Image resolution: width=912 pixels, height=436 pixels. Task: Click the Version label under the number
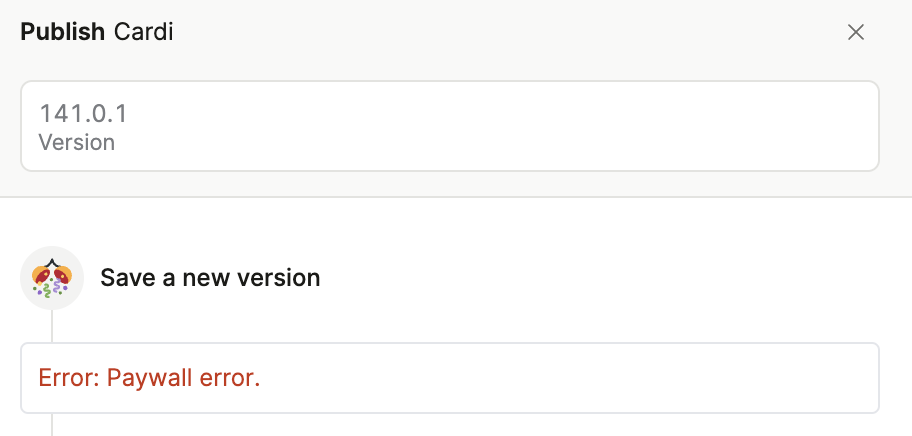click(77, 142)
